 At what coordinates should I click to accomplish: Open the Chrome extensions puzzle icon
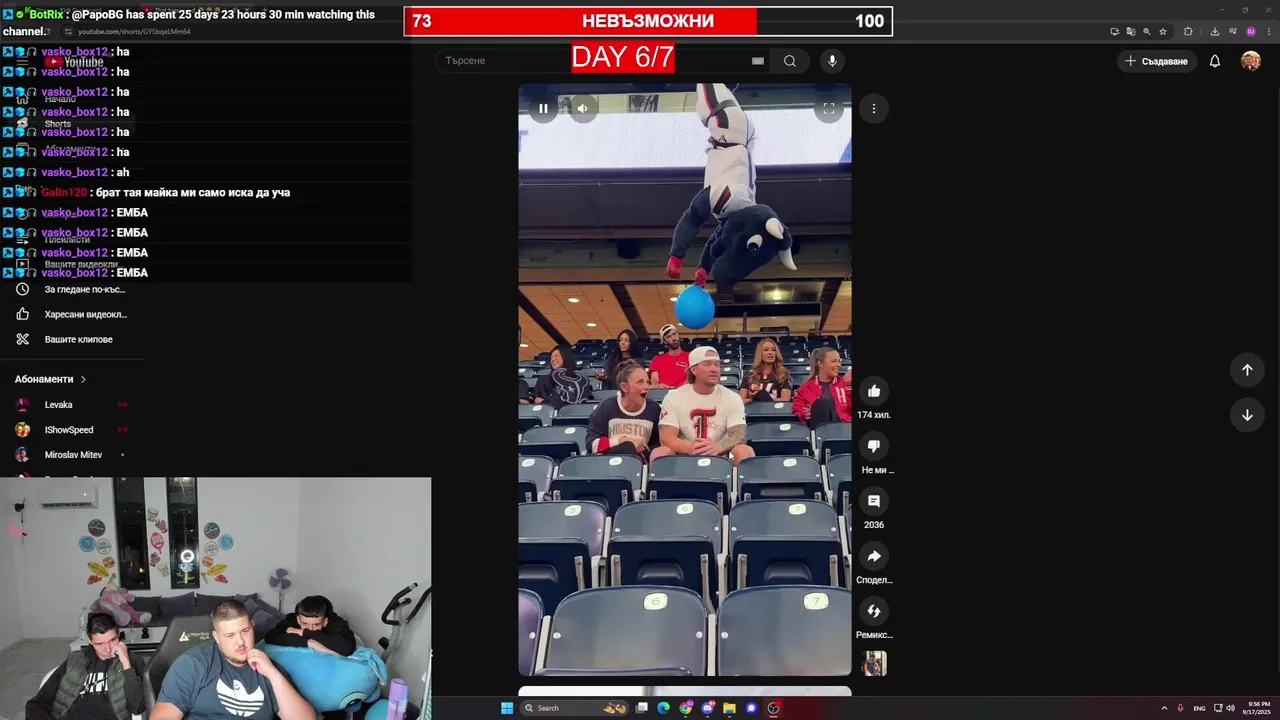point(1188,32)
